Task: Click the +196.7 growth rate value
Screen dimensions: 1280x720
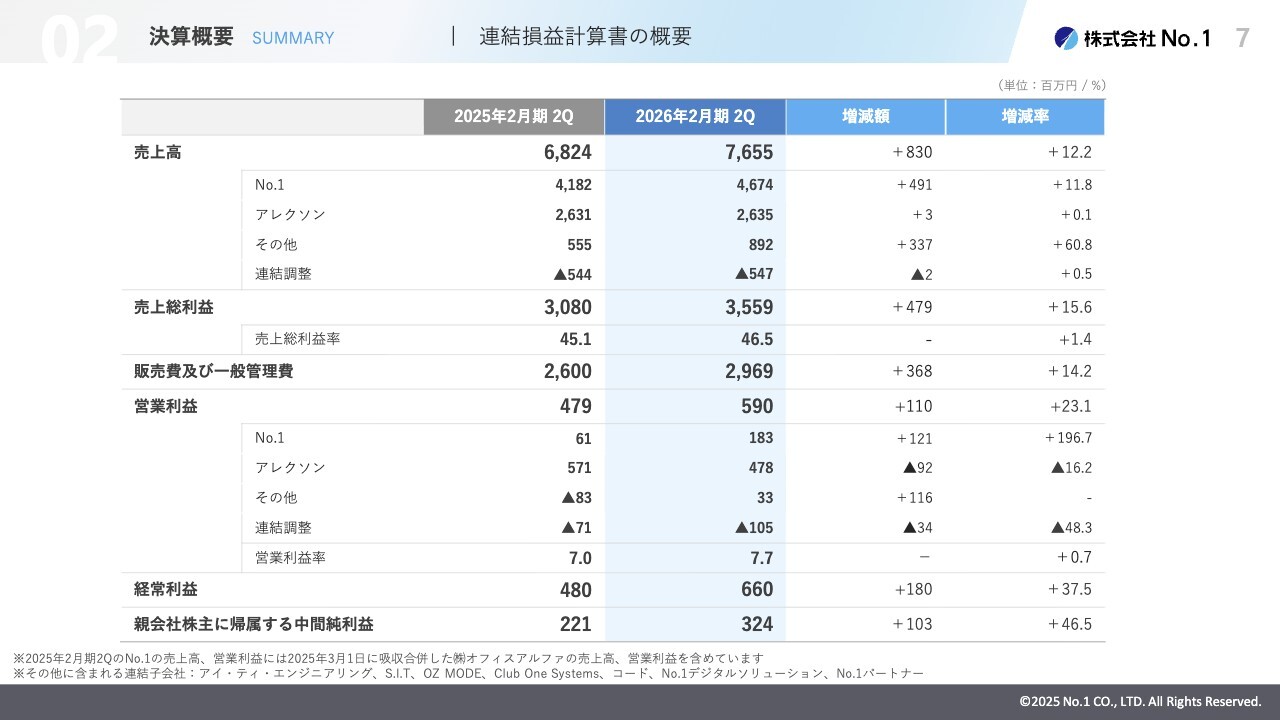Action: point(1068,438)
